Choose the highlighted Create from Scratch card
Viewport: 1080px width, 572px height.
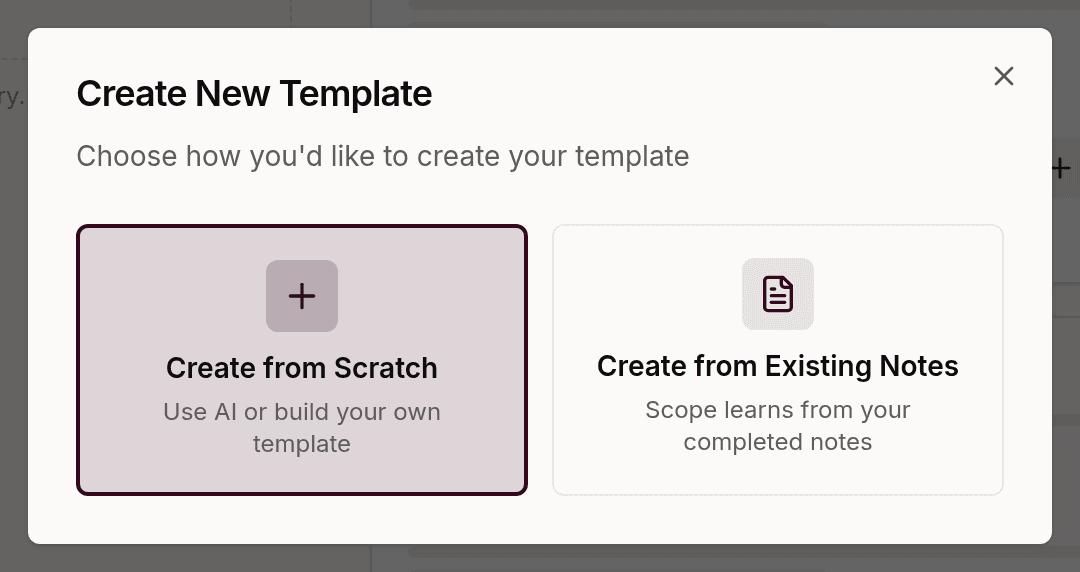[x=302, y=360]
